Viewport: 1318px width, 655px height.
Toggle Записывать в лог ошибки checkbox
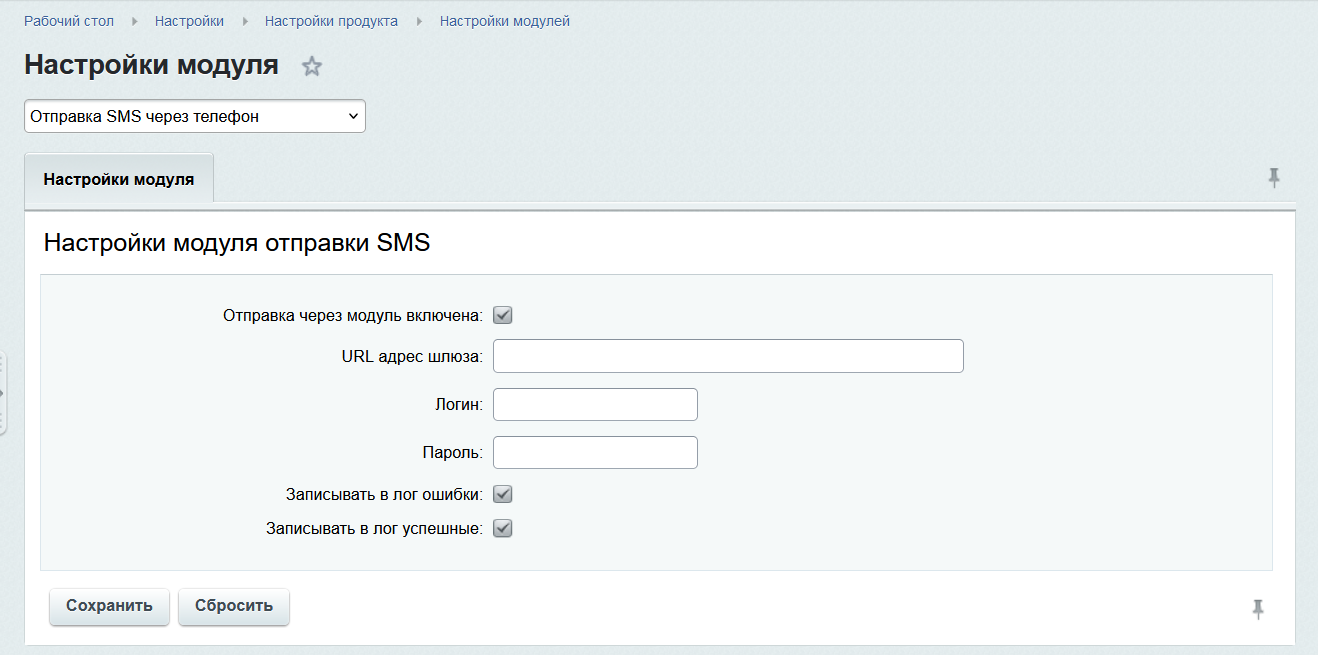(x=503, y=494)
